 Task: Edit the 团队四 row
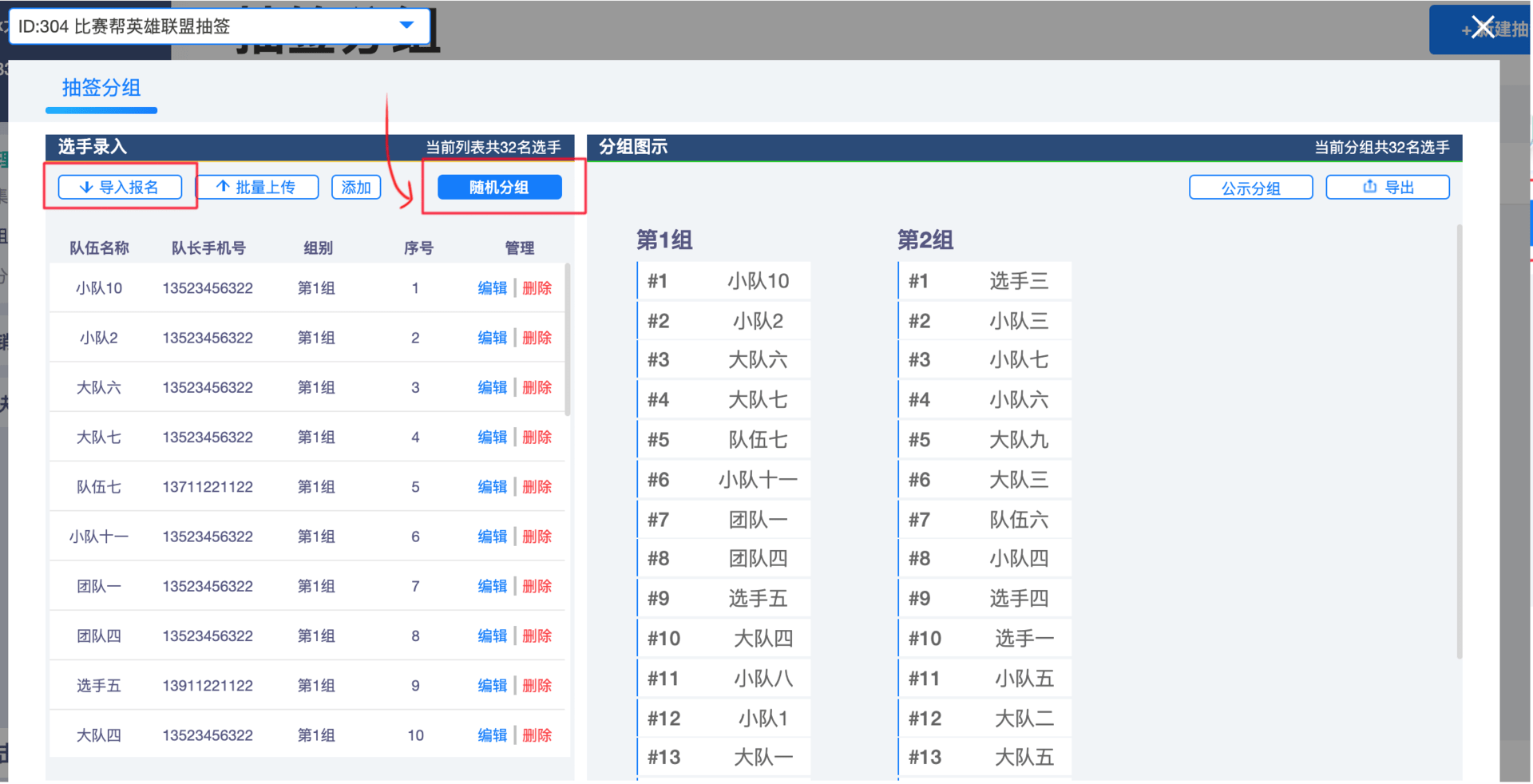493,636
